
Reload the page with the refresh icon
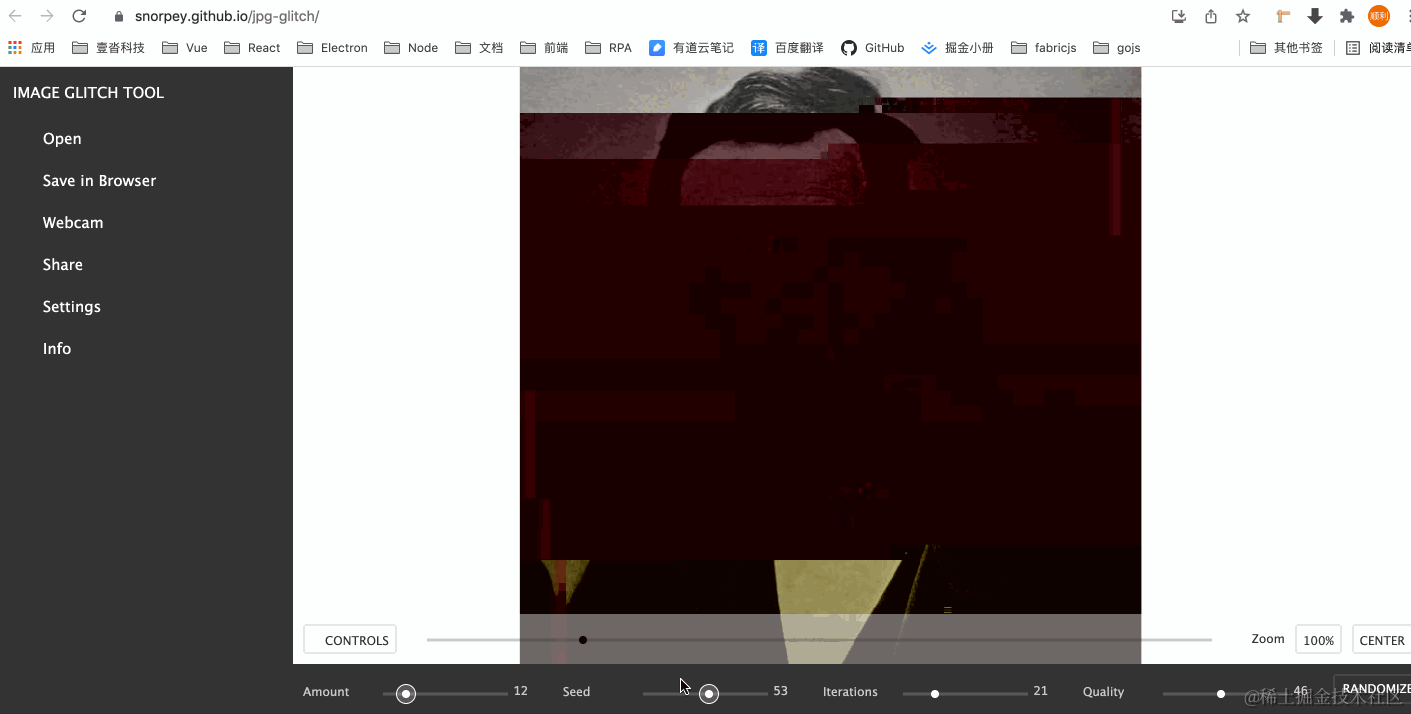coord(78,16)
